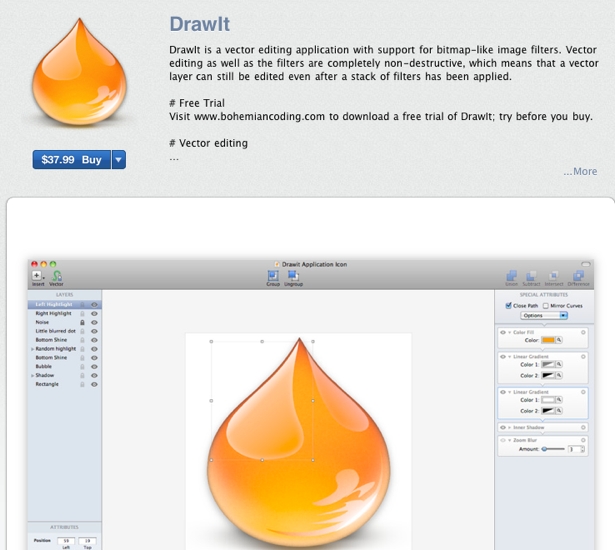The width and height of the screenshot is (615, 550).
Task: Click the DrawIt app title
Action: pyautogui.click(x=200, y=24)
